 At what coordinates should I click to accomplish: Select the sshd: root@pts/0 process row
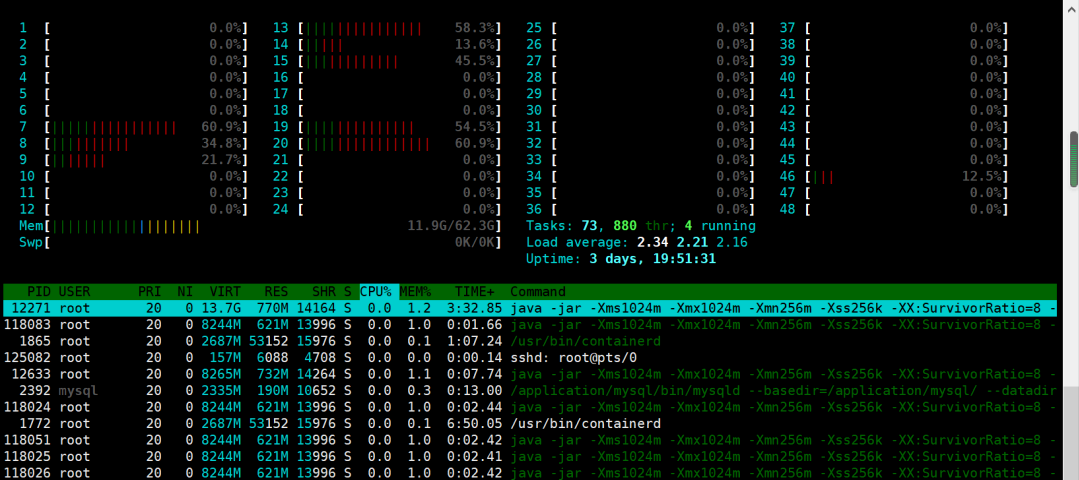click(530, 358)
